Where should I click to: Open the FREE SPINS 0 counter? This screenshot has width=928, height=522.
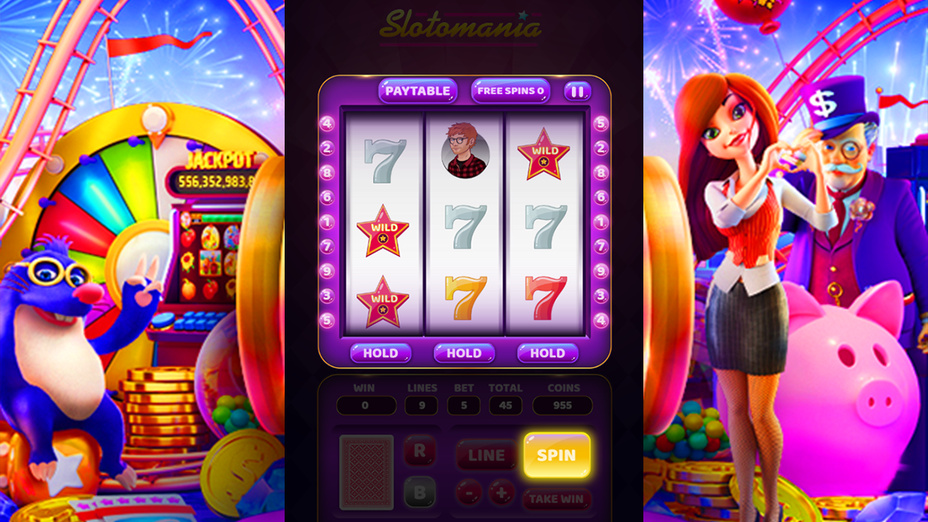tap(510, 91)
